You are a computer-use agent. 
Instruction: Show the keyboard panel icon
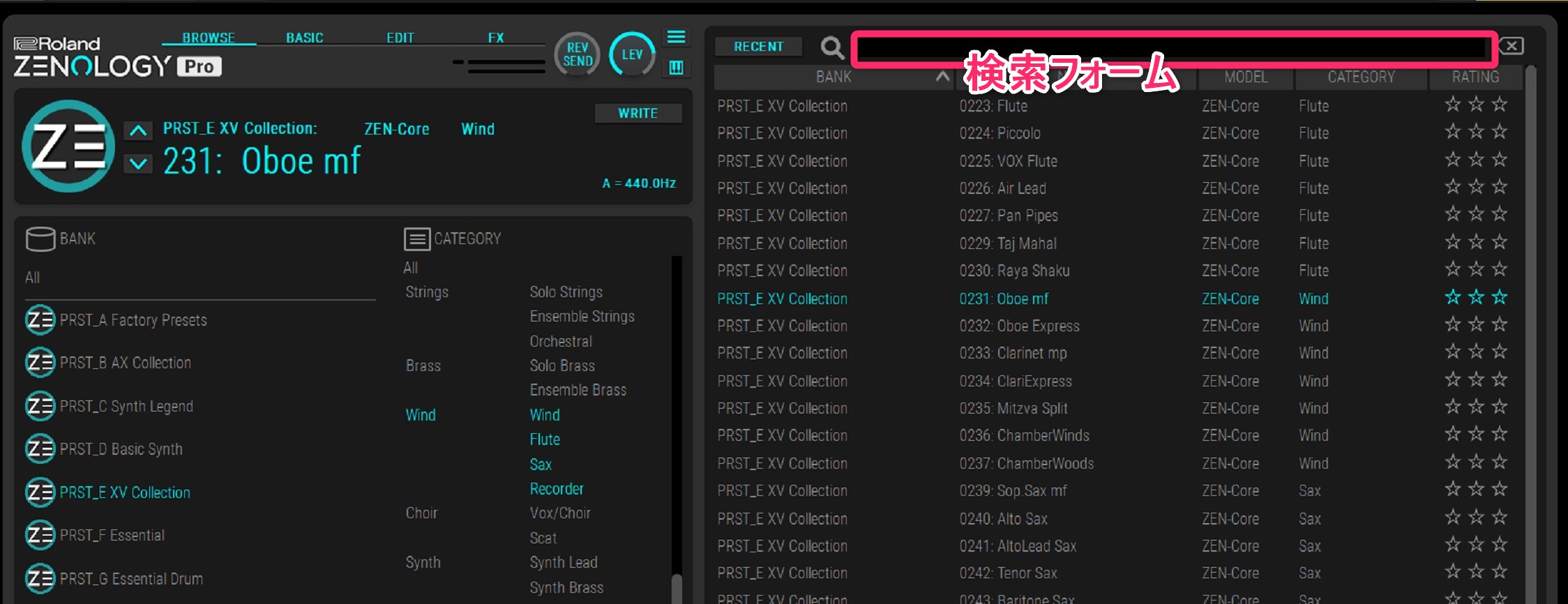676,67
